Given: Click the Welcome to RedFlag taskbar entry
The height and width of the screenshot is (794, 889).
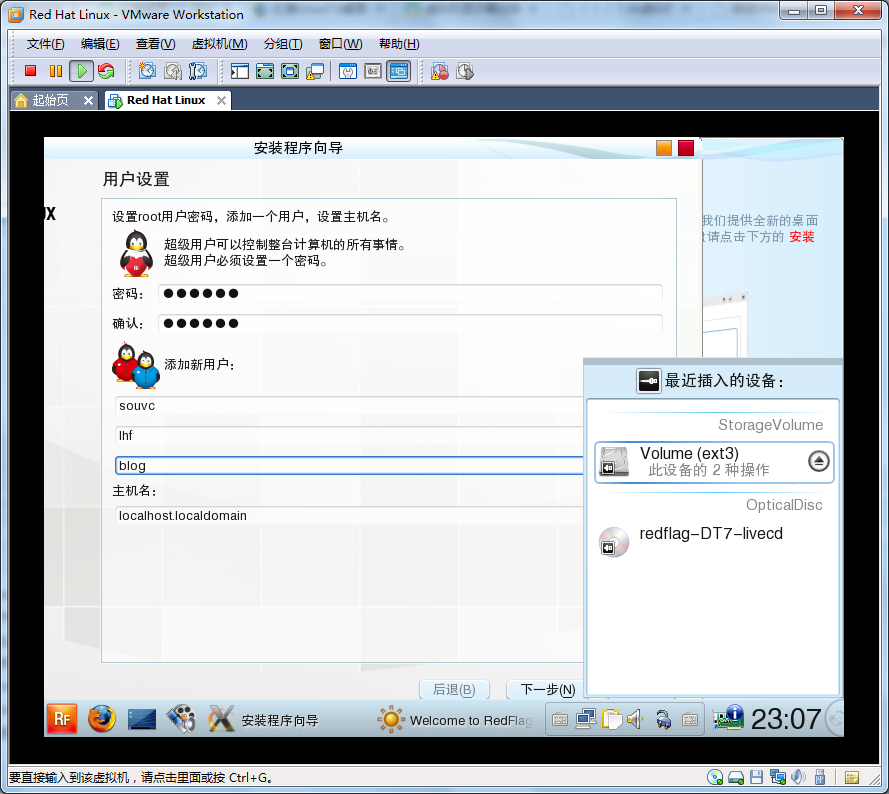Looking at the screenshot, I should (455, 720).
